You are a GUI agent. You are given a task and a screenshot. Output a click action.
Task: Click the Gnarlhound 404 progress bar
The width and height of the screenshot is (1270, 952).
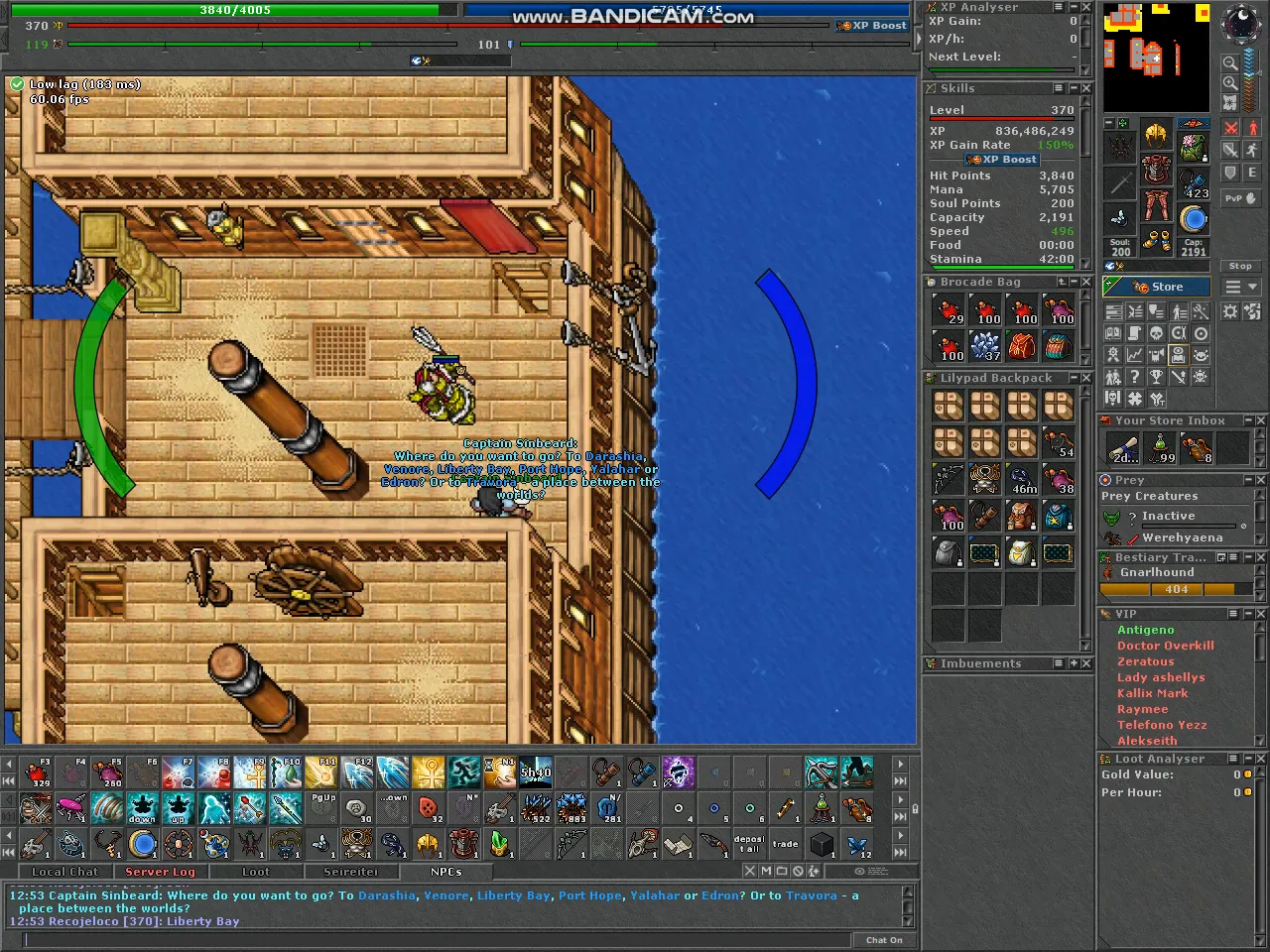(1176, 589)
